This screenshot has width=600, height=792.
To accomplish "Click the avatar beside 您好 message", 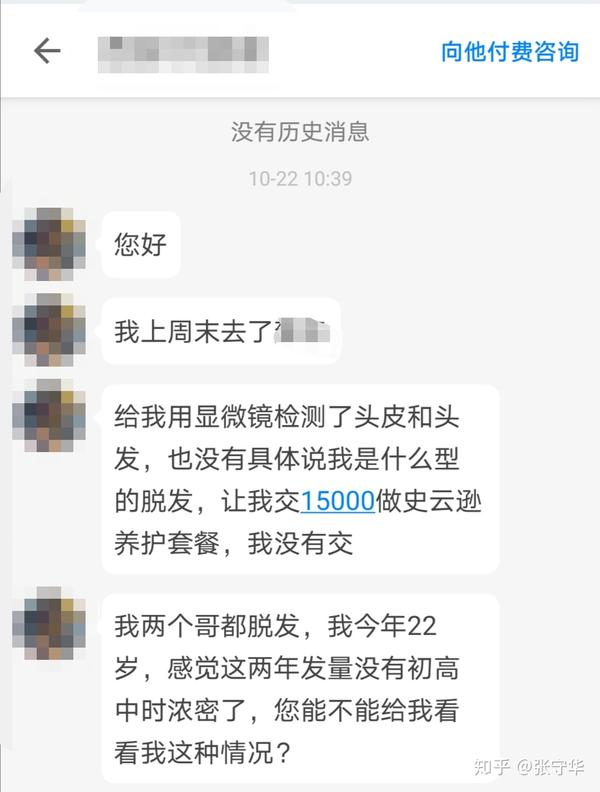I will (49, 244).
